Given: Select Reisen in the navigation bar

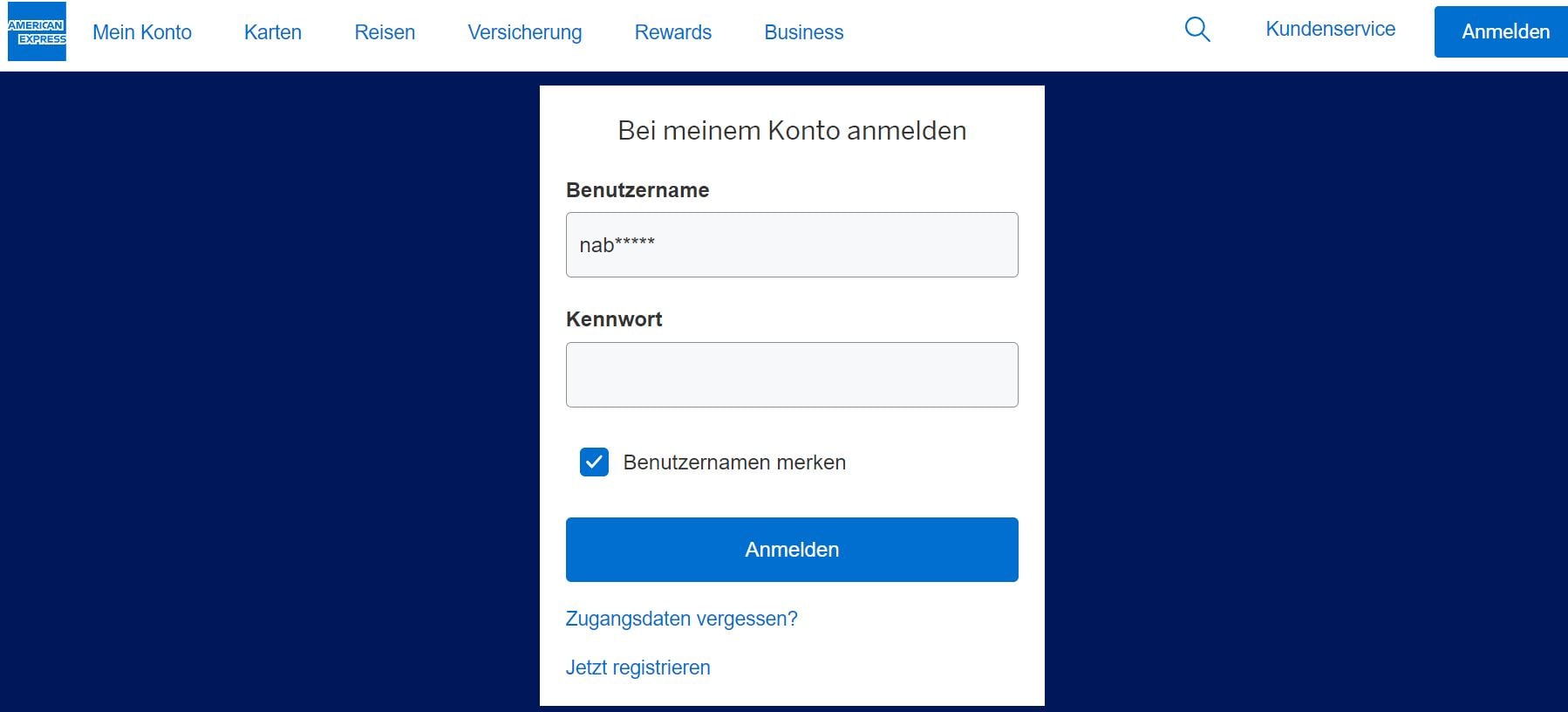Looking at the screenshot, I should click(x=385, y=32).
